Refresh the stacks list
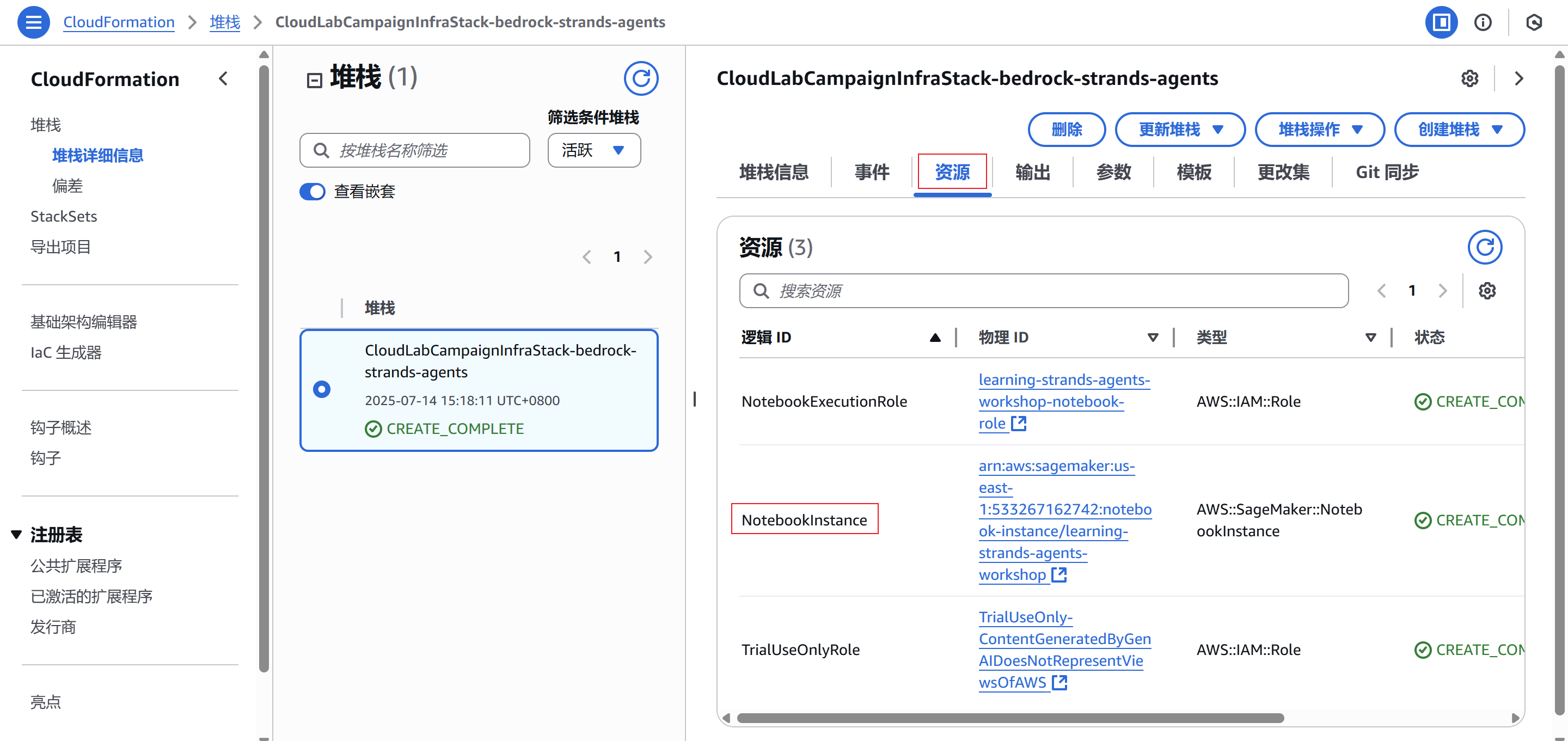The width and height of the screenshot is (1568, 741). coord(641,78)
